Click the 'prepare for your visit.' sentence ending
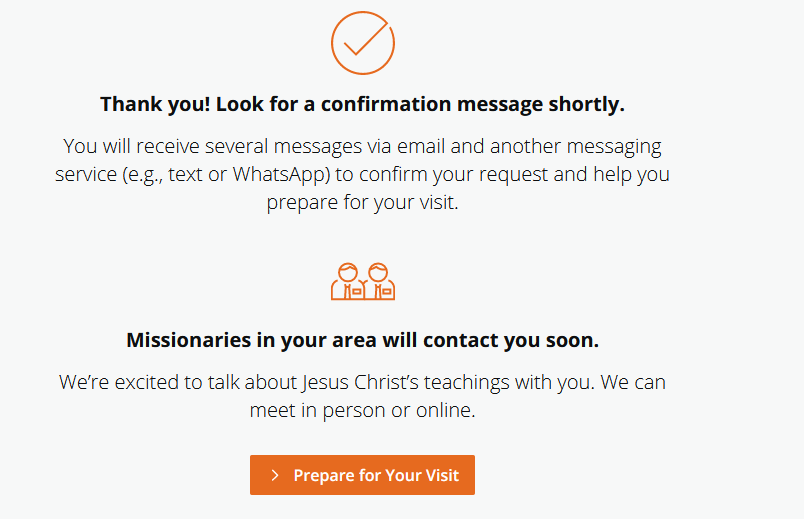804x519 pixels. pos(362,202)
